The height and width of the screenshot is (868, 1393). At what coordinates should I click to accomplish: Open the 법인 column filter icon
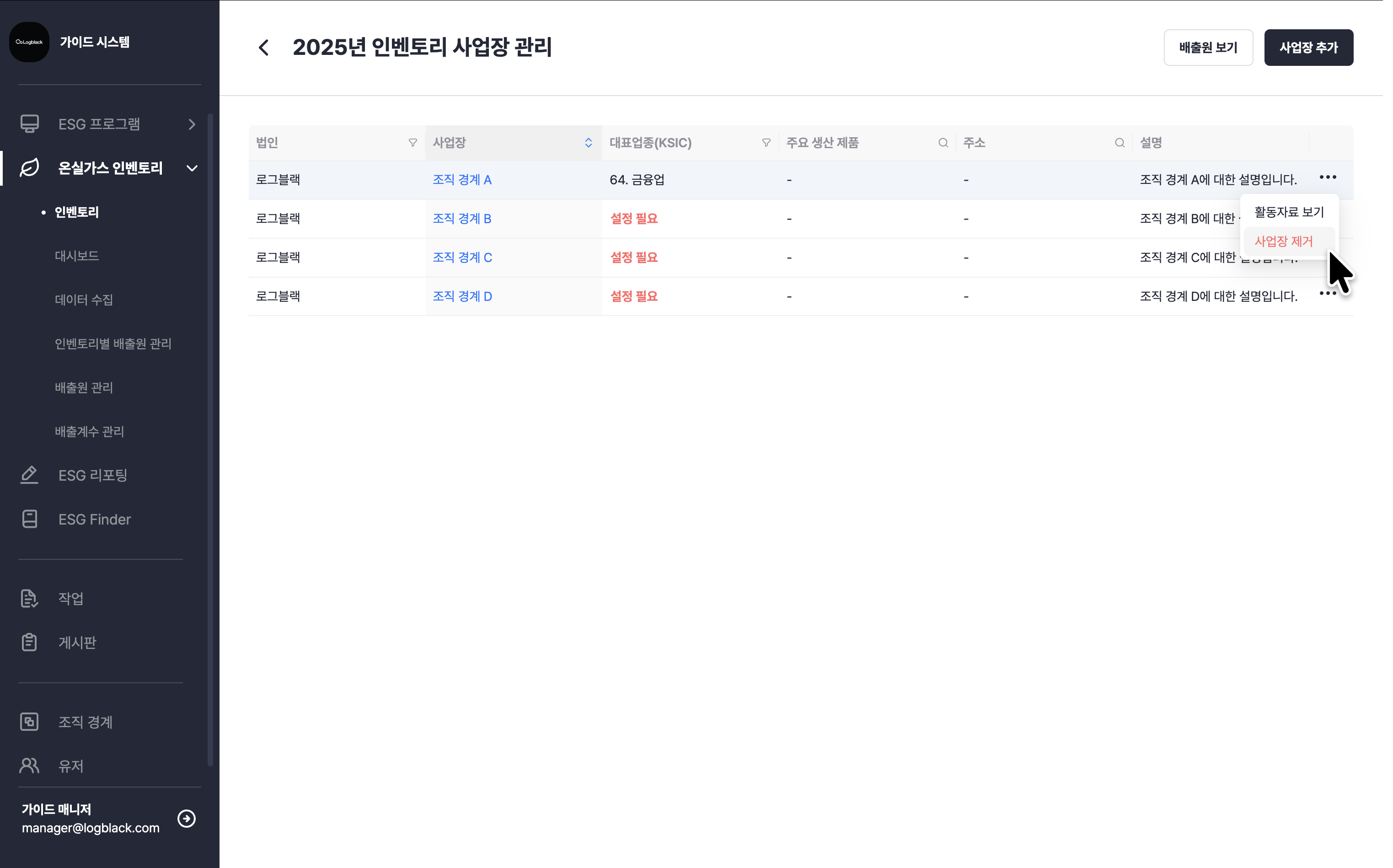tap(413, 142)
